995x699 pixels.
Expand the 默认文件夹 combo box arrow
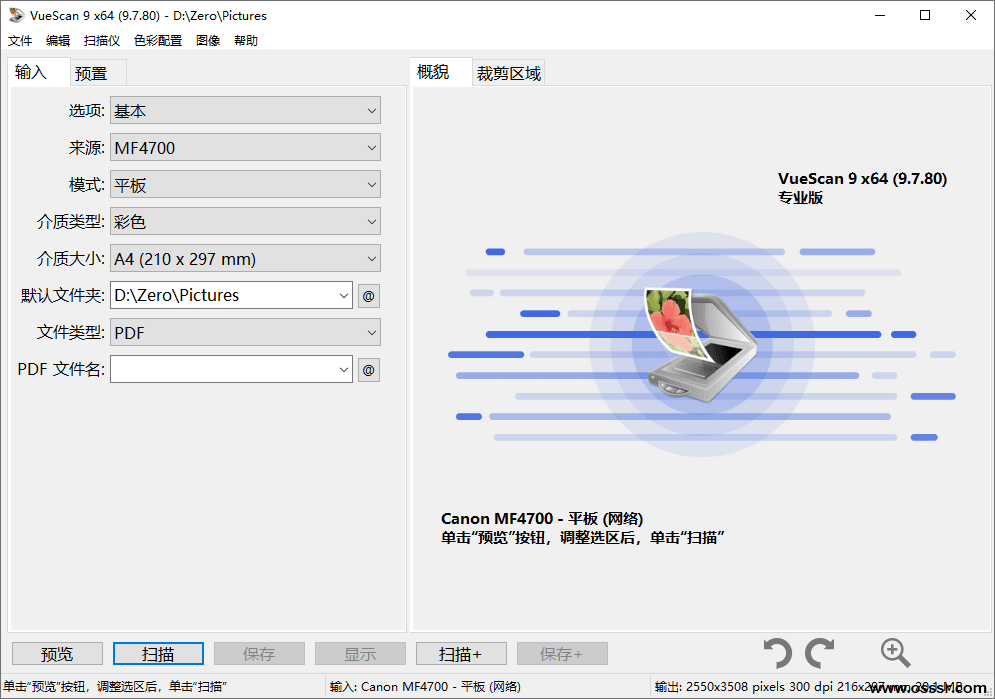(343, 296)
